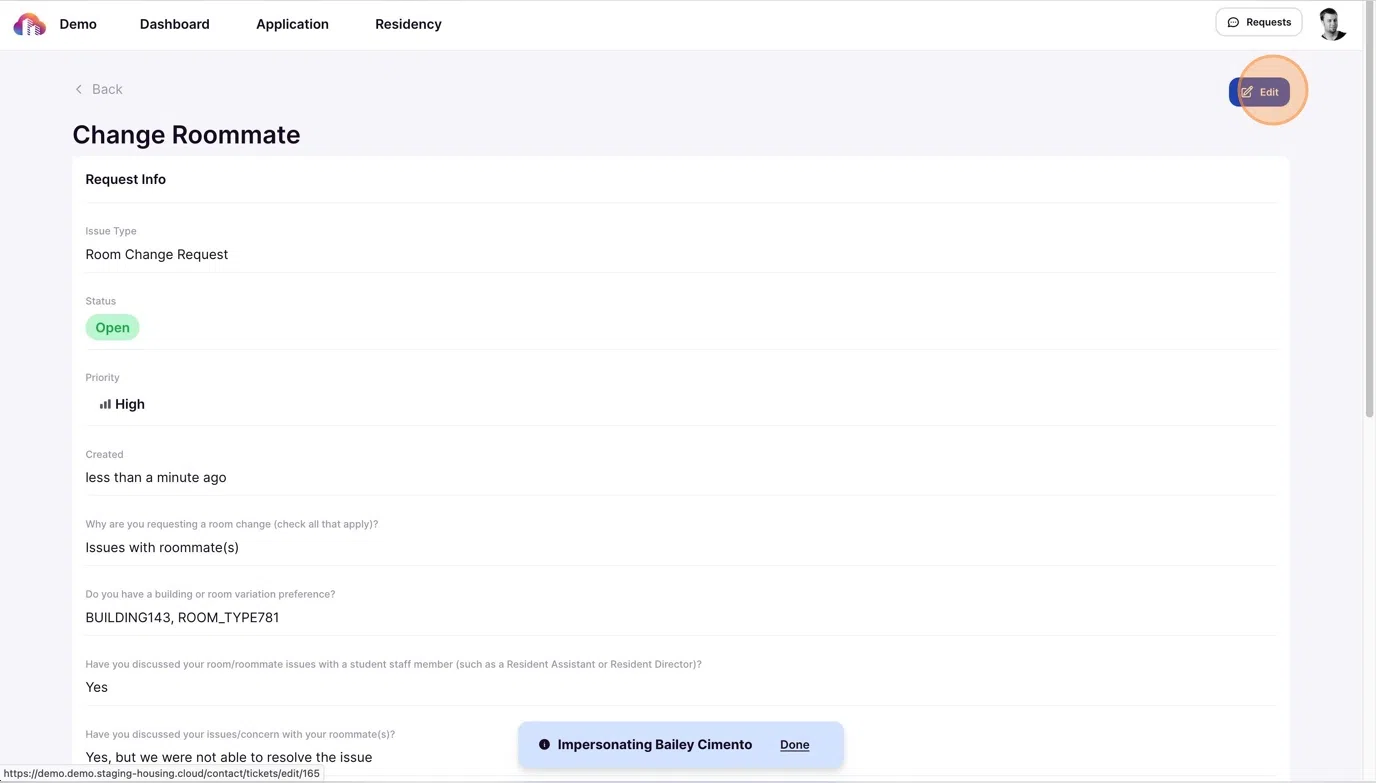The image size is (1376, 783).
Task: Go to the Application nav tab
Action: [x=292, y=24]
